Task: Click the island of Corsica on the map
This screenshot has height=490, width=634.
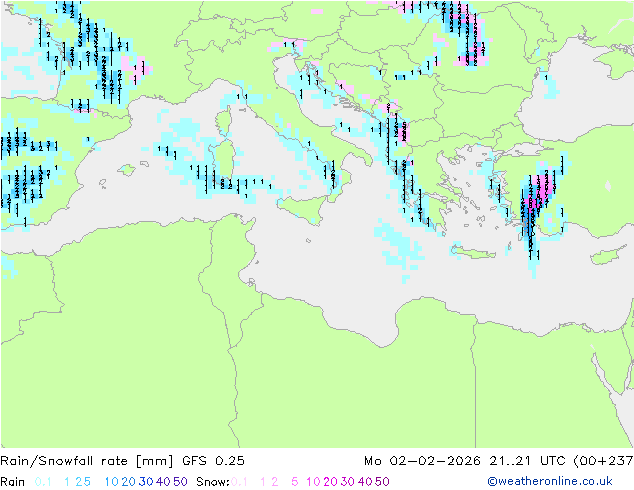Action: tap(223, 121)
